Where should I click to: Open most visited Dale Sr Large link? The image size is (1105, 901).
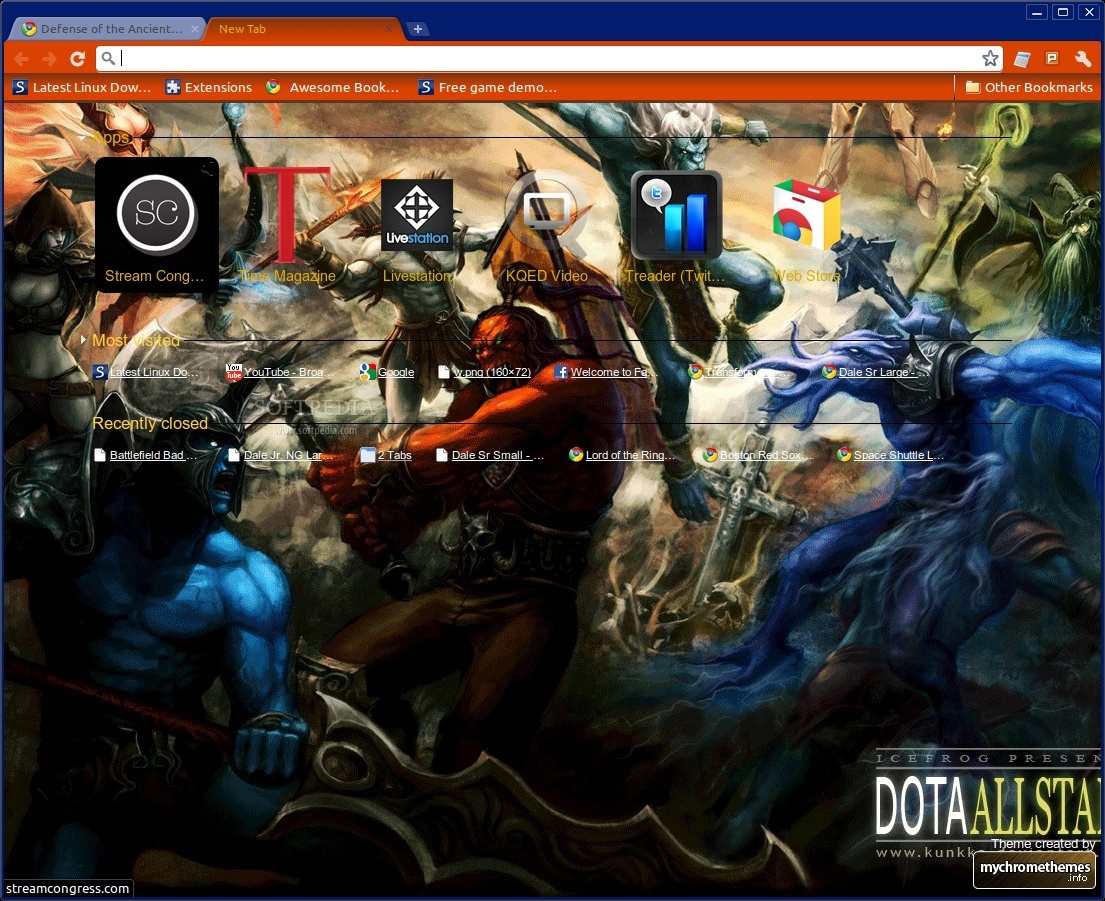[x=876, y=372]
